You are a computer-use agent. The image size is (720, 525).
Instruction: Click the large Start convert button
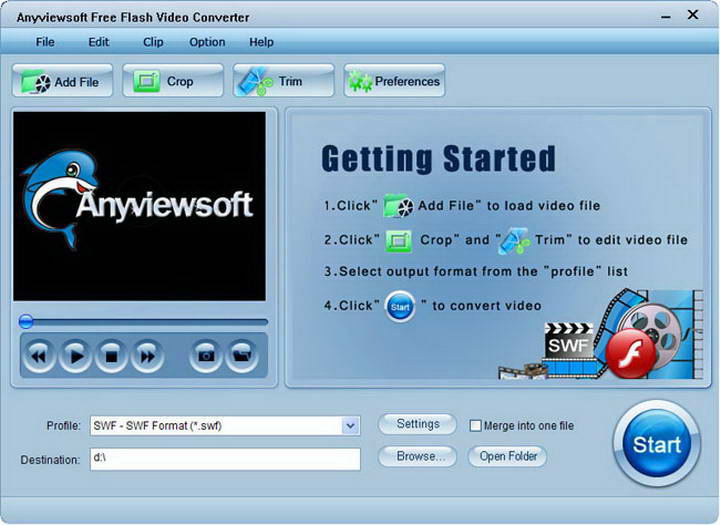pos(657,444)
